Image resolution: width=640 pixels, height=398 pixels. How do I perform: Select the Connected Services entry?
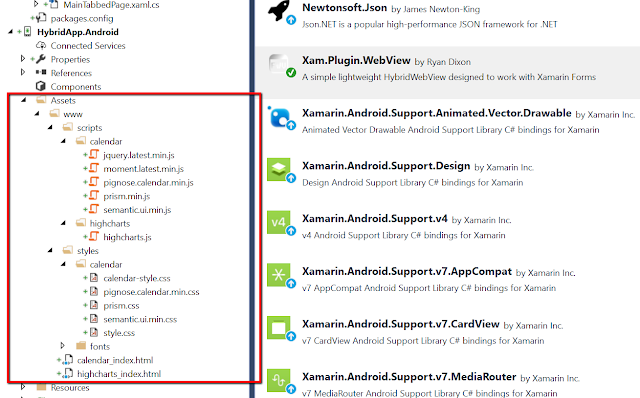coord(88,46)
